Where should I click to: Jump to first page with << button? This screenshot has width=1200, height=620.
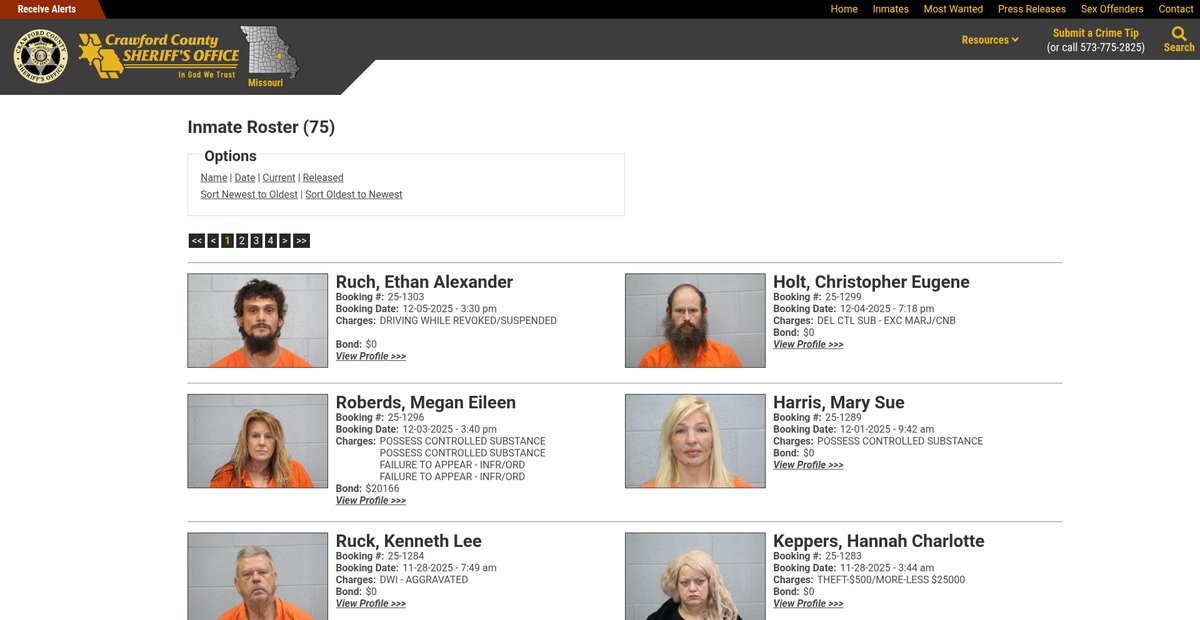197,241
